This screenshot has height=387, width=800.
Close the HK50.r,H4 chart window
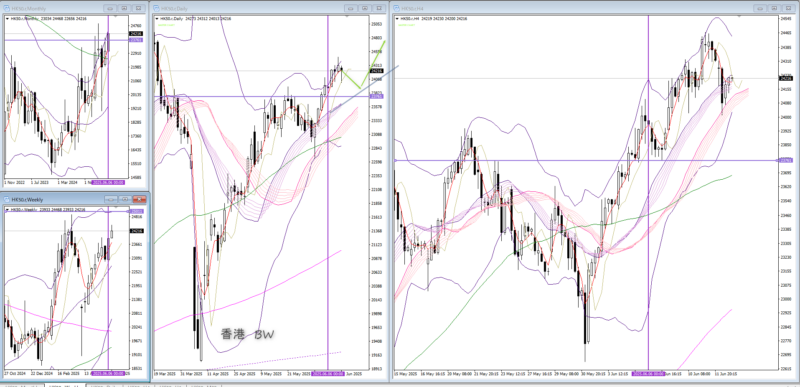tap(788, 8)
